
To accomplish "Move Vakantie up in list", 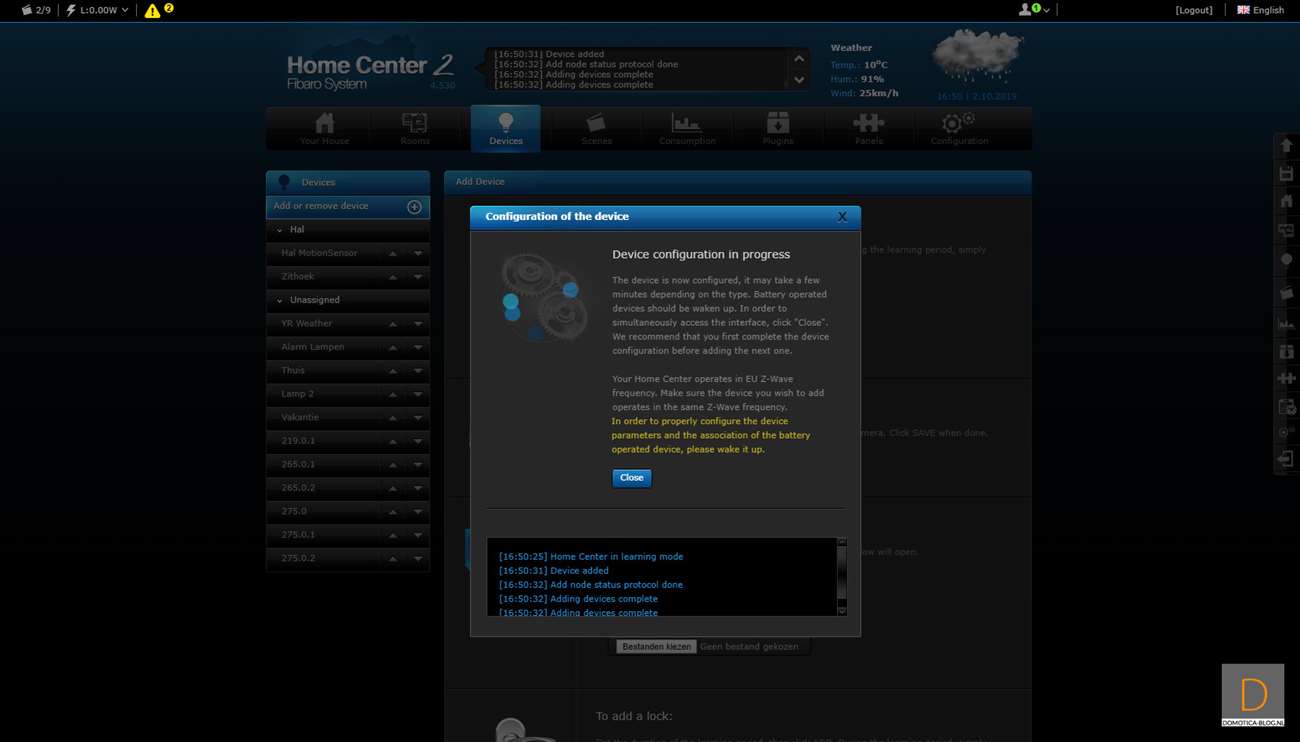I will (x=393, y=418).
